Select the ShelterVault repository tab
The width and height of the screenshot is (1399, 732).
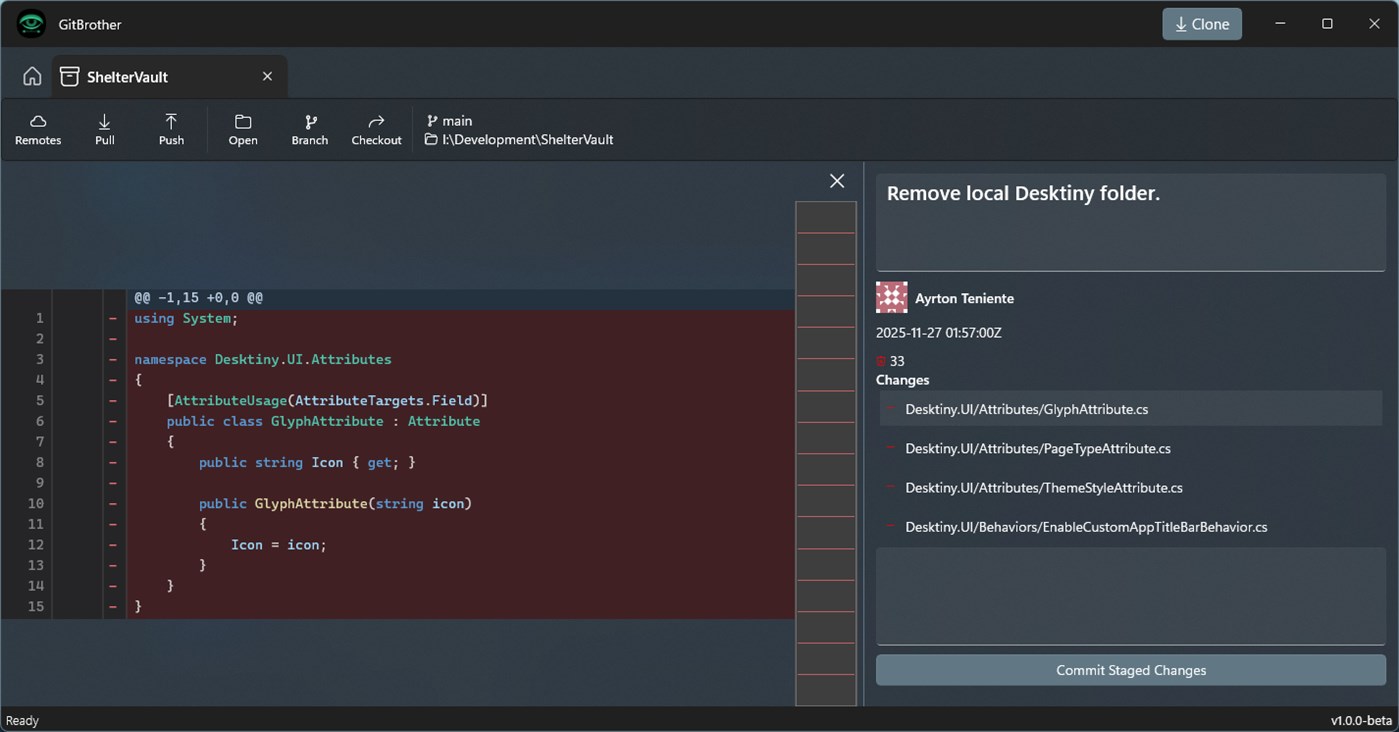(170, 77)
